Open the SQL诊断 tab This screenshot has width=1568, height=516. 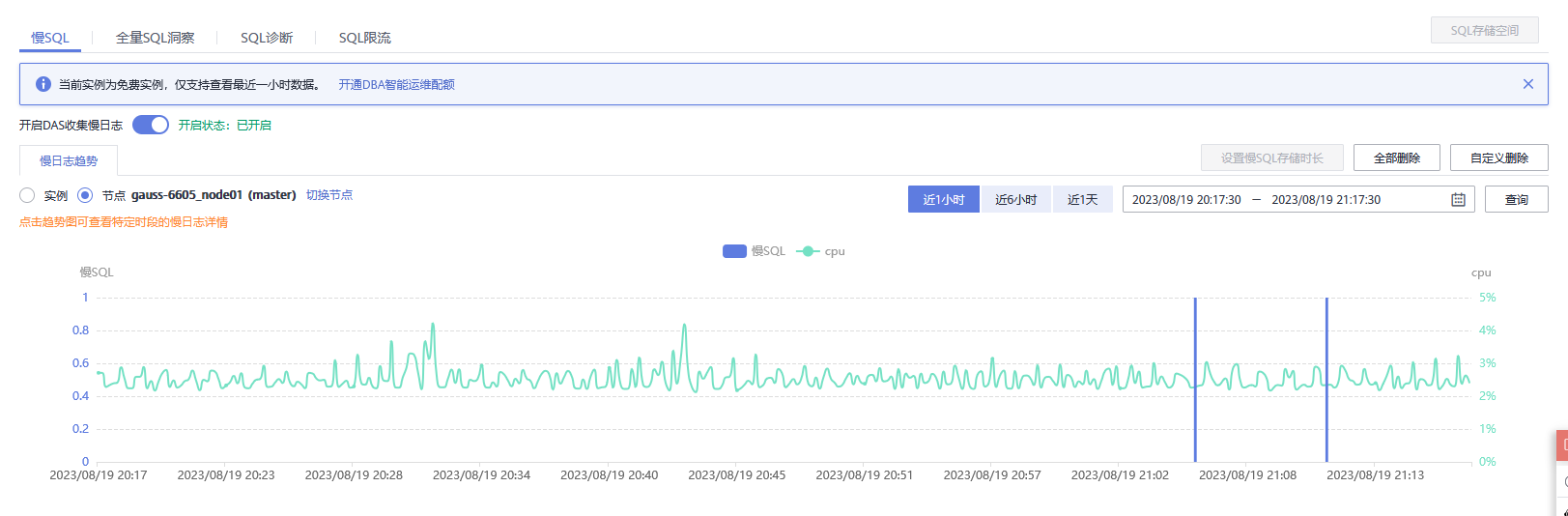click(267, 38)
